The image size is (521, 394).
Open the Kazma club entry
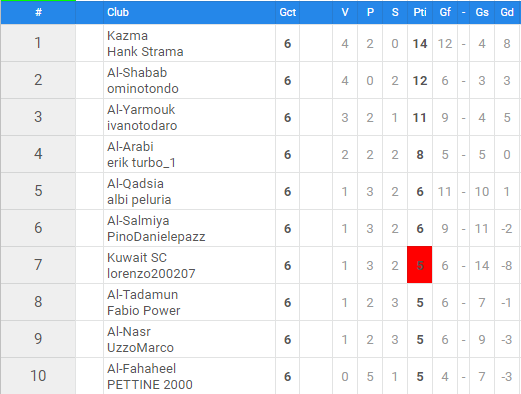coord(127,36)
